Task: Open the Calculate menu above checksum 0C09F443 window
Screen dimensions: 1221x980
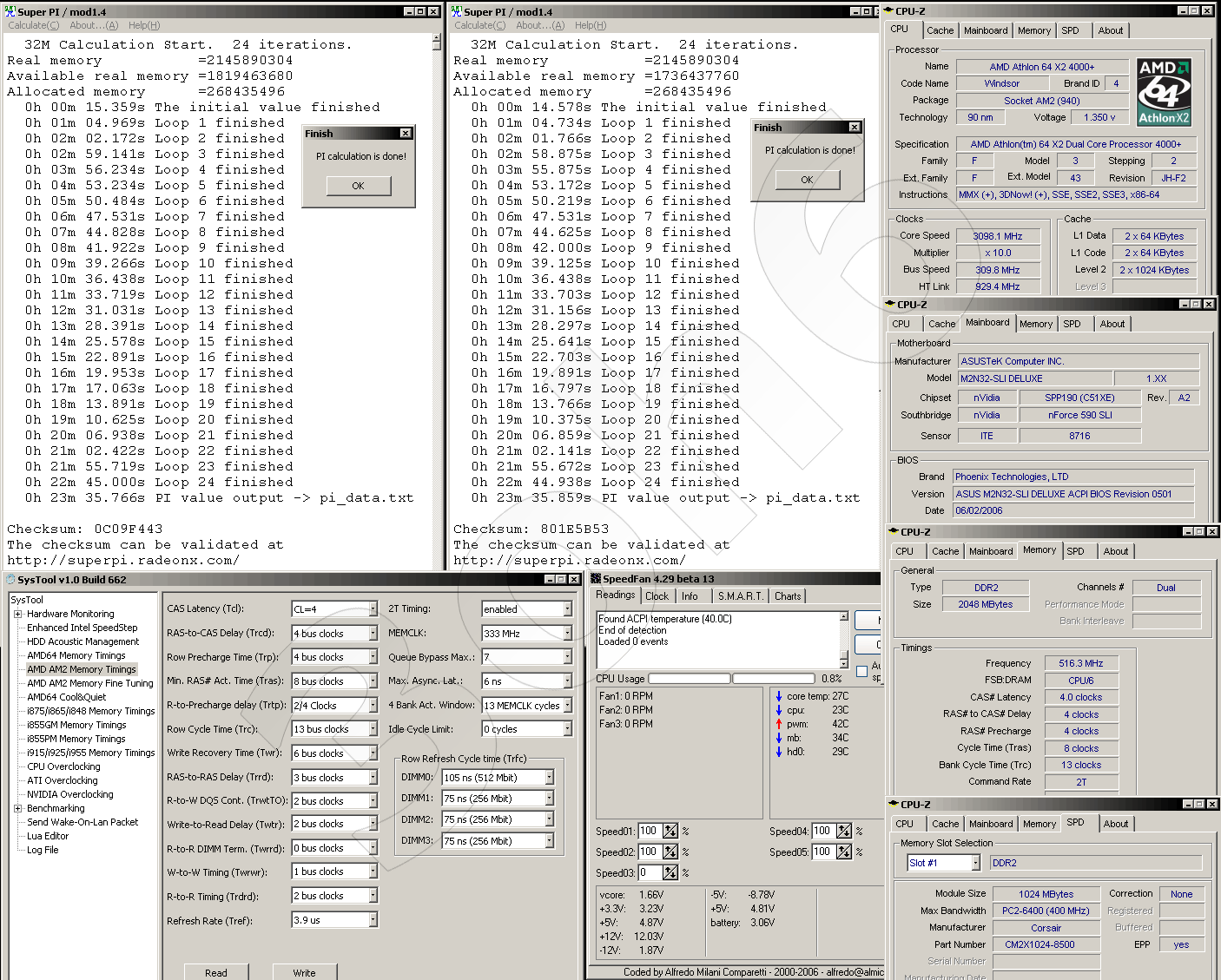Action: coord(34,25)
